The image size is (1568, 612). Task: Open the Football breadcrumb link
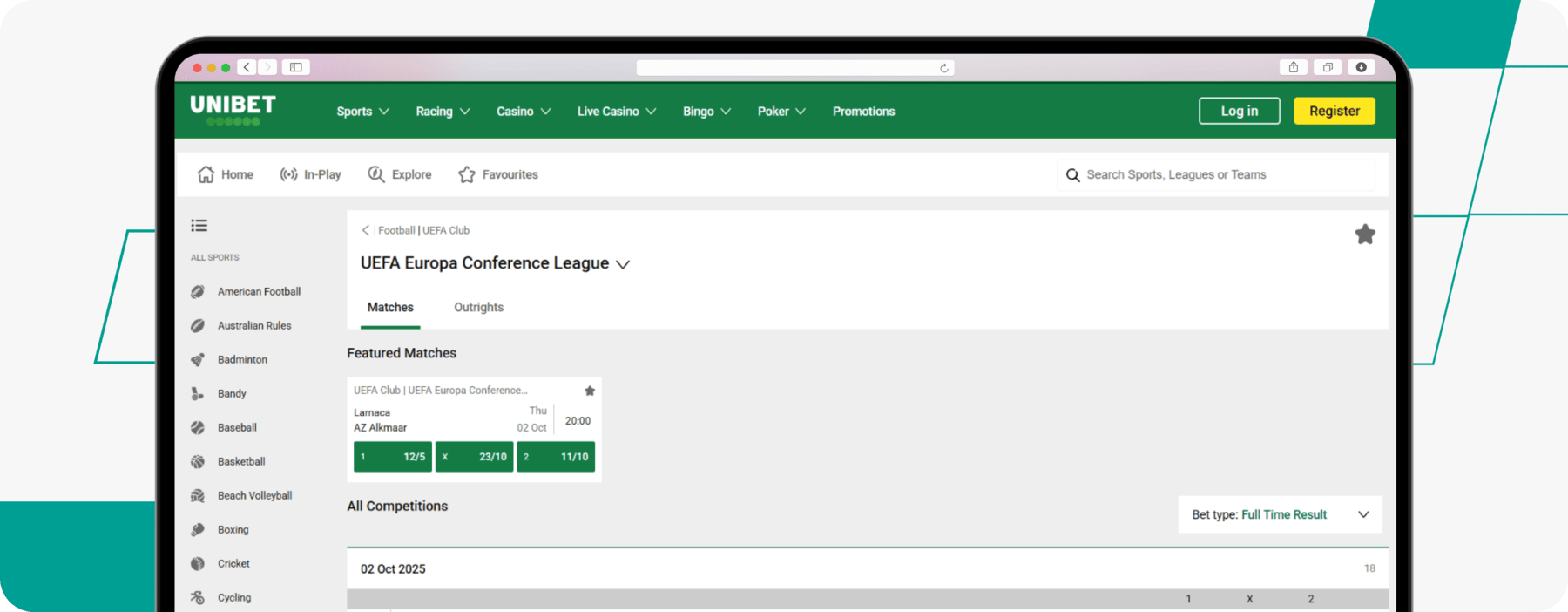click(396, 230)
